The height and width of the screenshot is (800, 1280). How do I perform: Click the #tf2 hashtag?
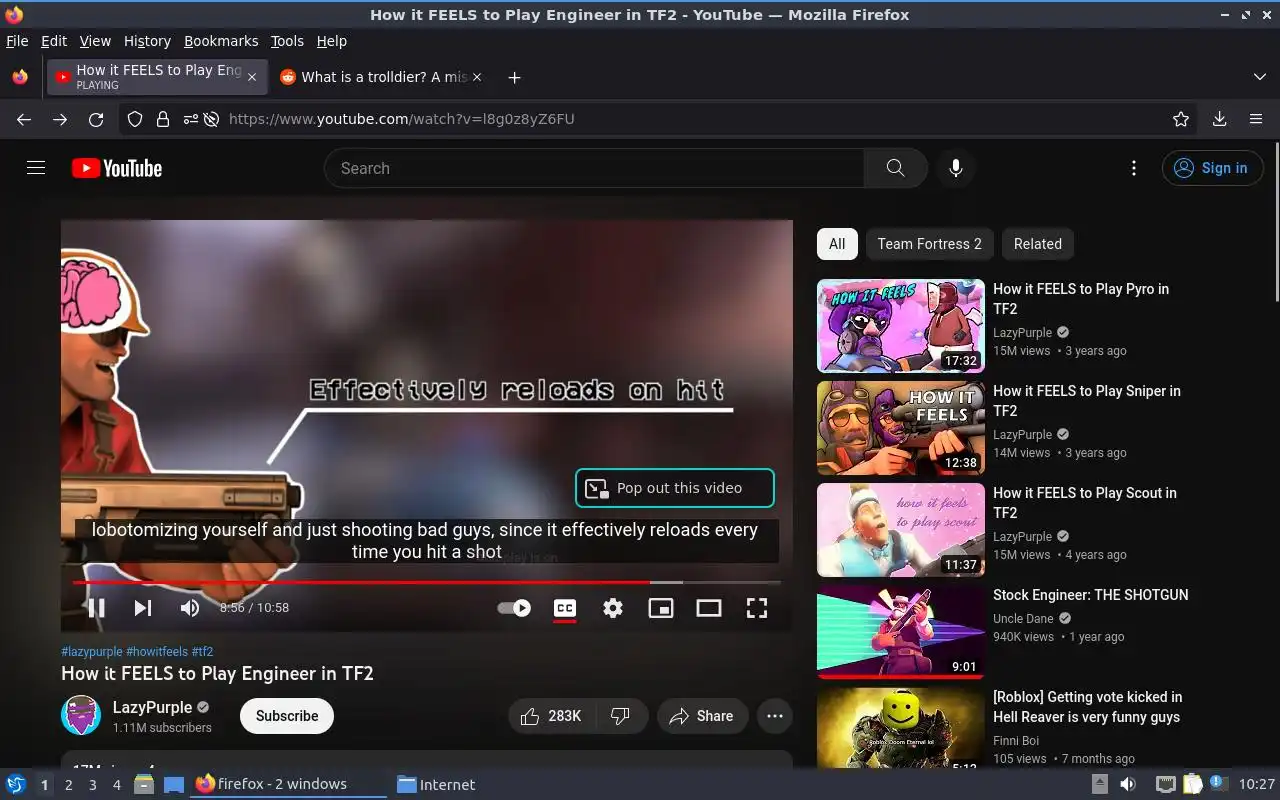tap(202, 652)
